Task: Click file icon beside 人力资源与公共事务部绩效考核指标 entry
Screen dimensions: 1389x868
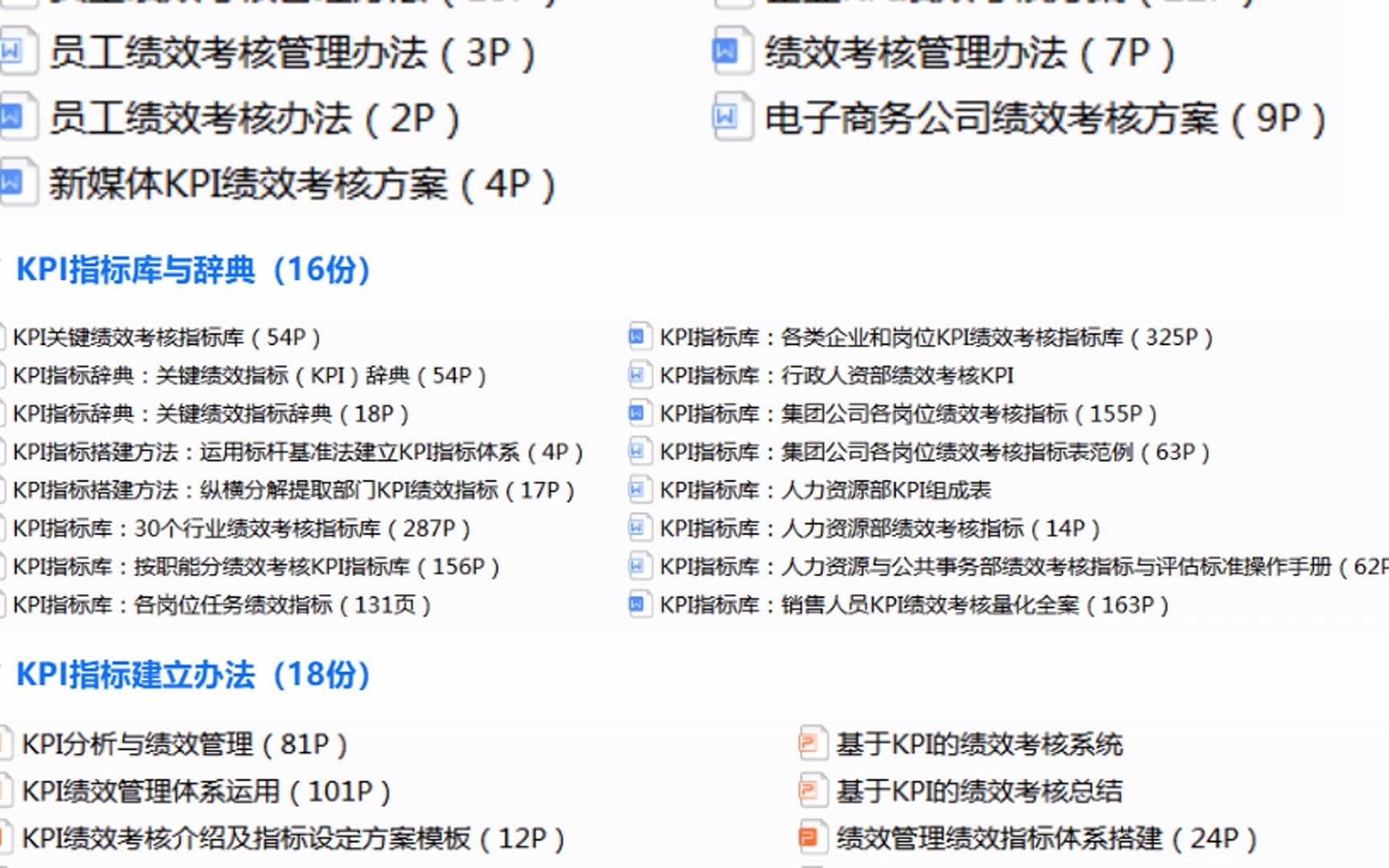Action: 639,567
